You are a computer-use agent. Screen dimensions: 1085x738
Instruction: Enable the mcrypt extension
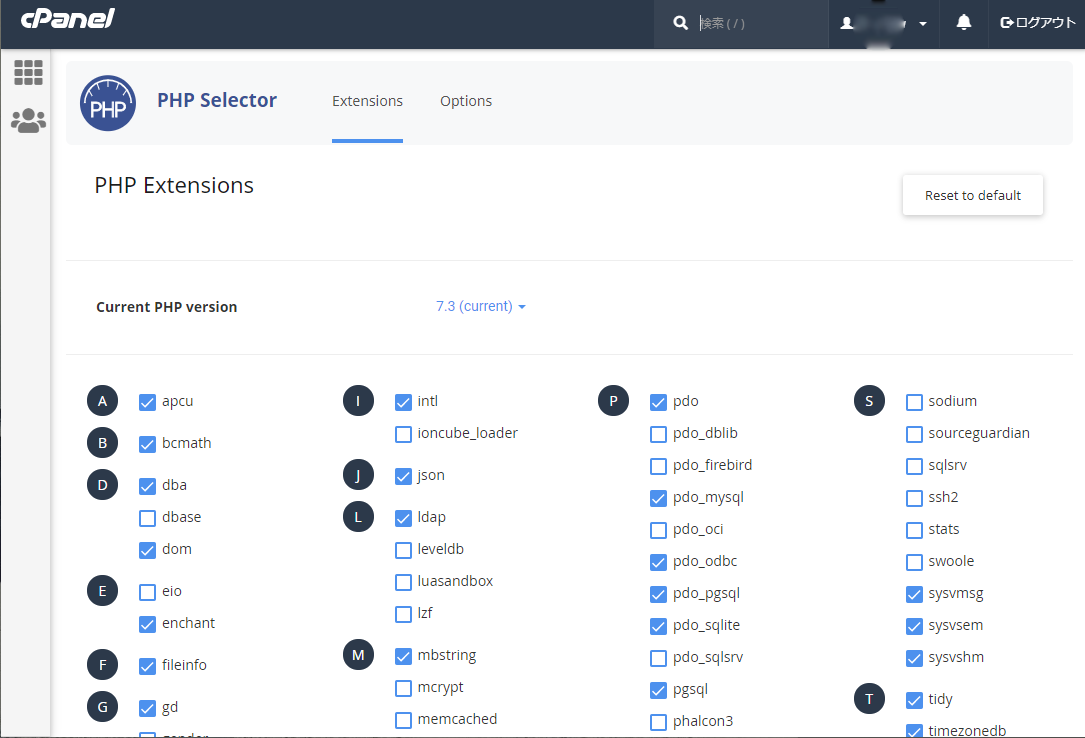(403, 688)
